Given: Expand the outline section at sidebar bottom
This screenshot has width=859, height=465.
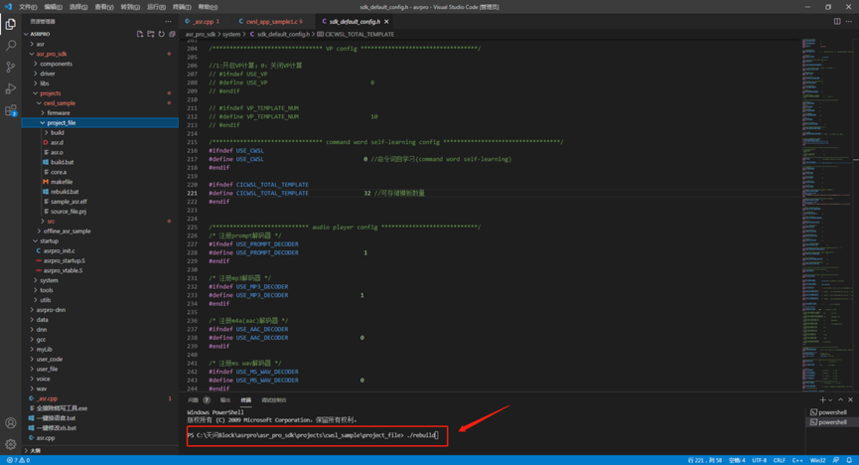Looking at the screenshot, I should [33, 451].
